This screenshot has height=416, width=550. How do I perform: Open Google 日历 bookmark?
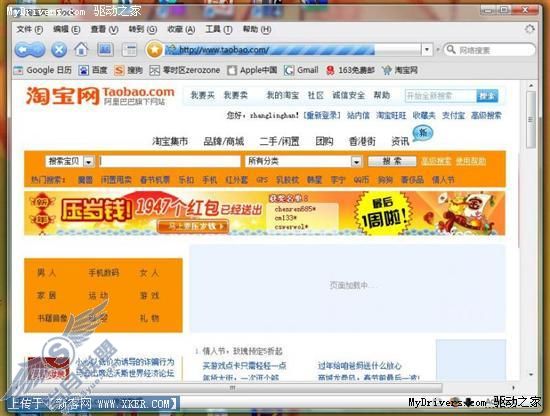click(43, 70)
